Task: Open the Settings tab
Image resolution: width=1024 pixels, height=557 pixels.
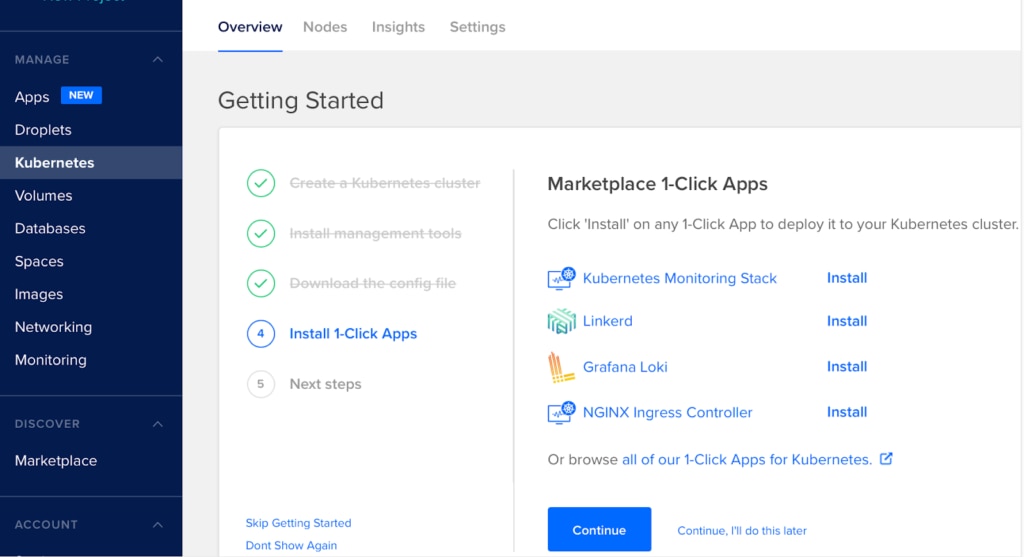Action: [x=477, y=27]
